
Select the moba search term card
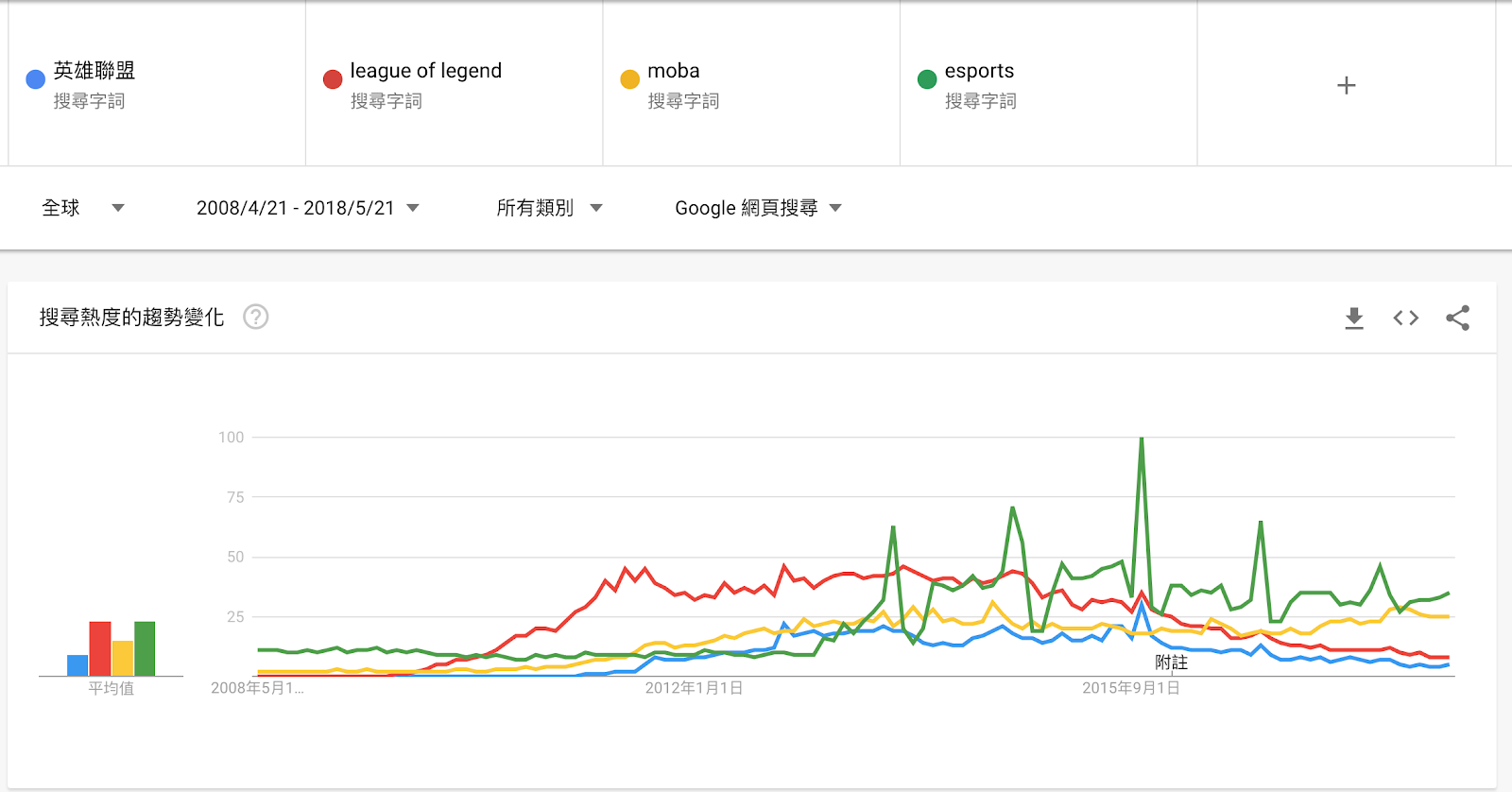tap(751, 83)
